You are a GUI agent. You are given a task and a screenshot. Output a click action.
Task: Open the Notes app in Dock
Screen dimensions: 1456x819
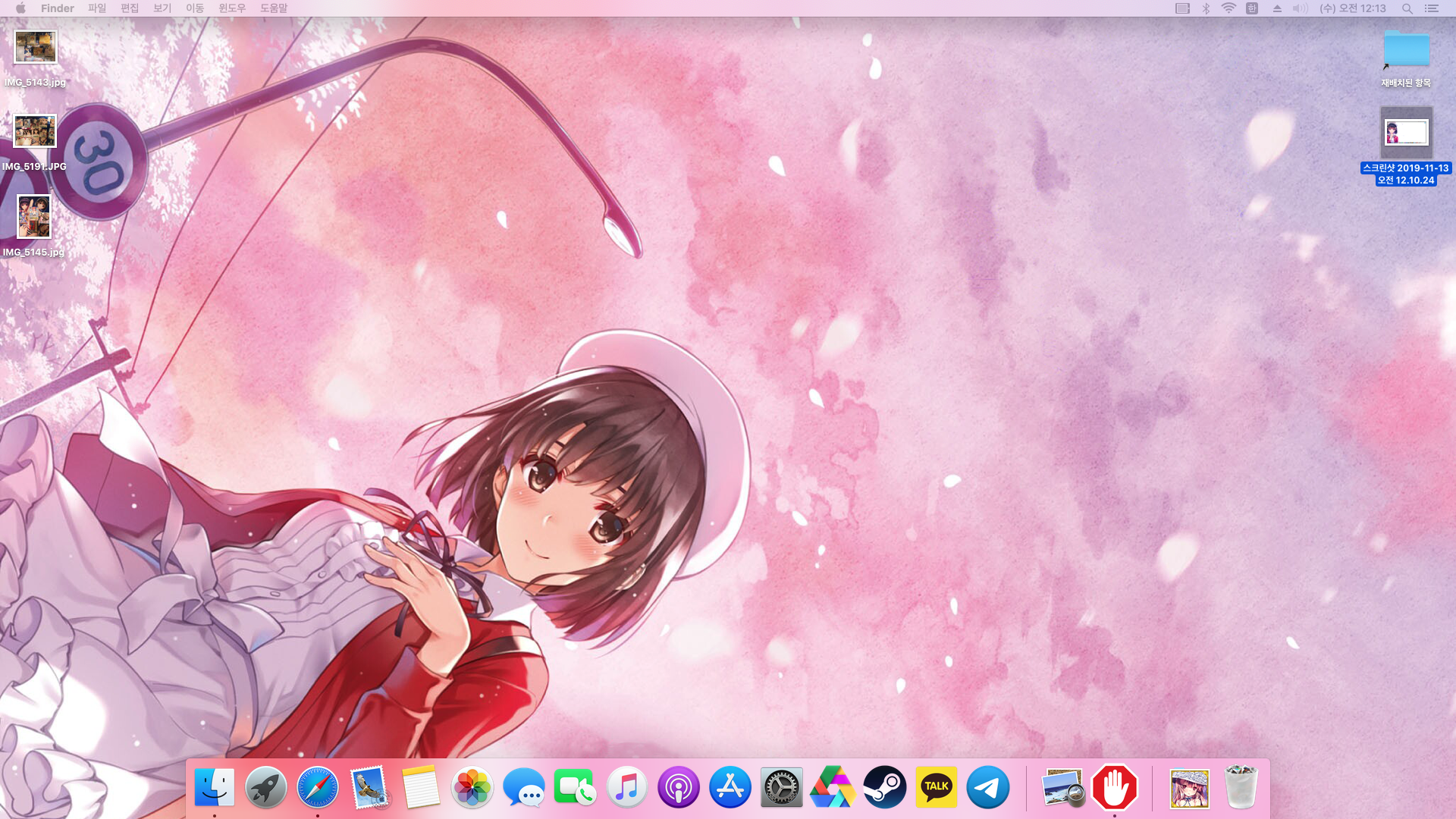point(421,787)
